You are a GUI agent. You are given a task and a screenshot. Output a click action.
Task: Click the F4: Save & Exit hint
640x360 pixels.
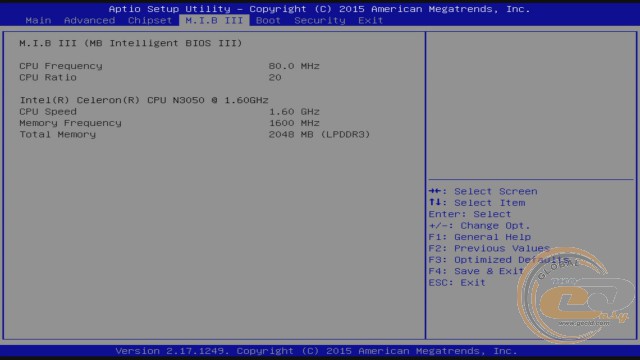coord(476,271)
